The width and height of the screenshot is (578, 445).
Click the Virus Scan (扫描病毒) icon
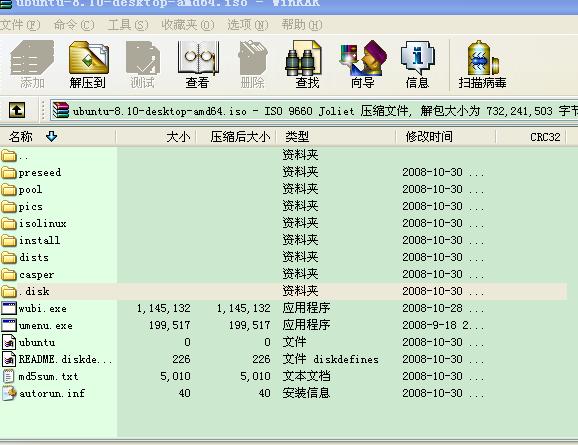pyautogui.click(x=483, y=58)
